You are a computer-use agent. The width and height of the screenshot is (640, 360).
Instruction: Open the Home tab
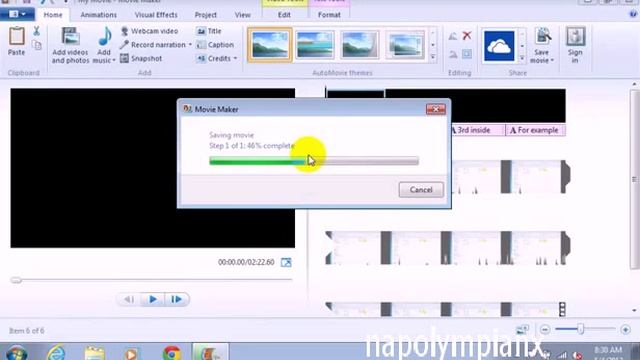pyautogui.click(x=53, y=15)
